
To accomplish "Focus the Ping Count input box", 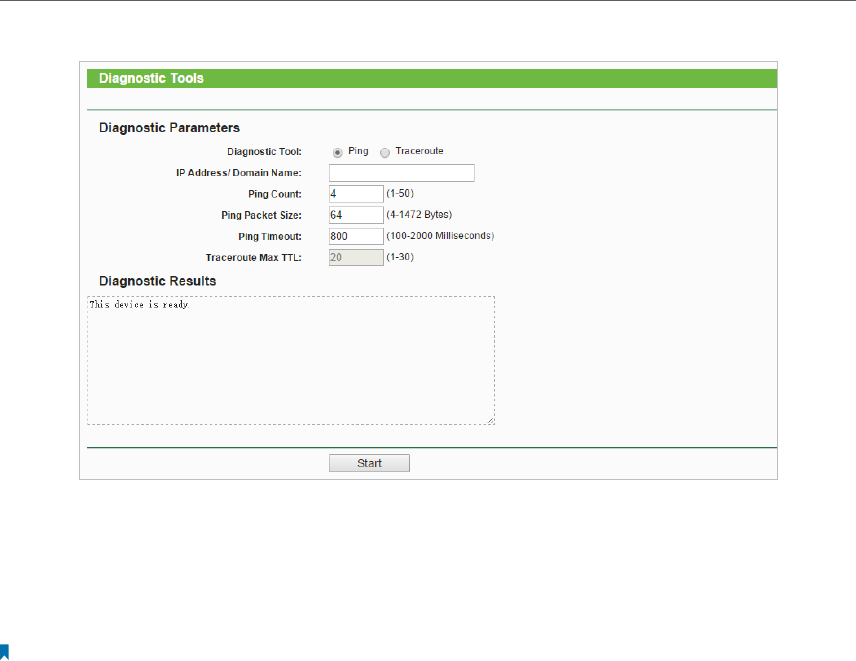I will (356, 194).
